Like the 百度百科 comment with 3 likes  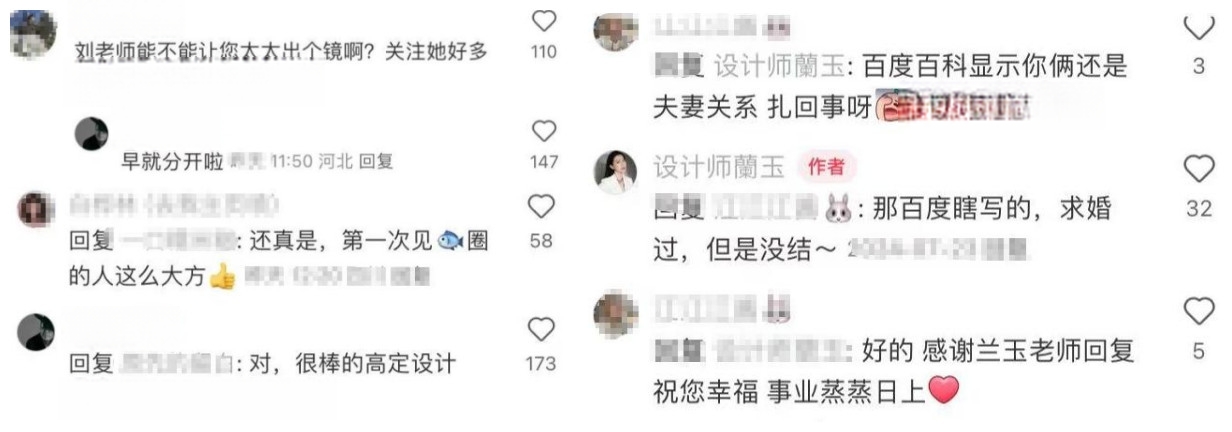(1199, 28)
